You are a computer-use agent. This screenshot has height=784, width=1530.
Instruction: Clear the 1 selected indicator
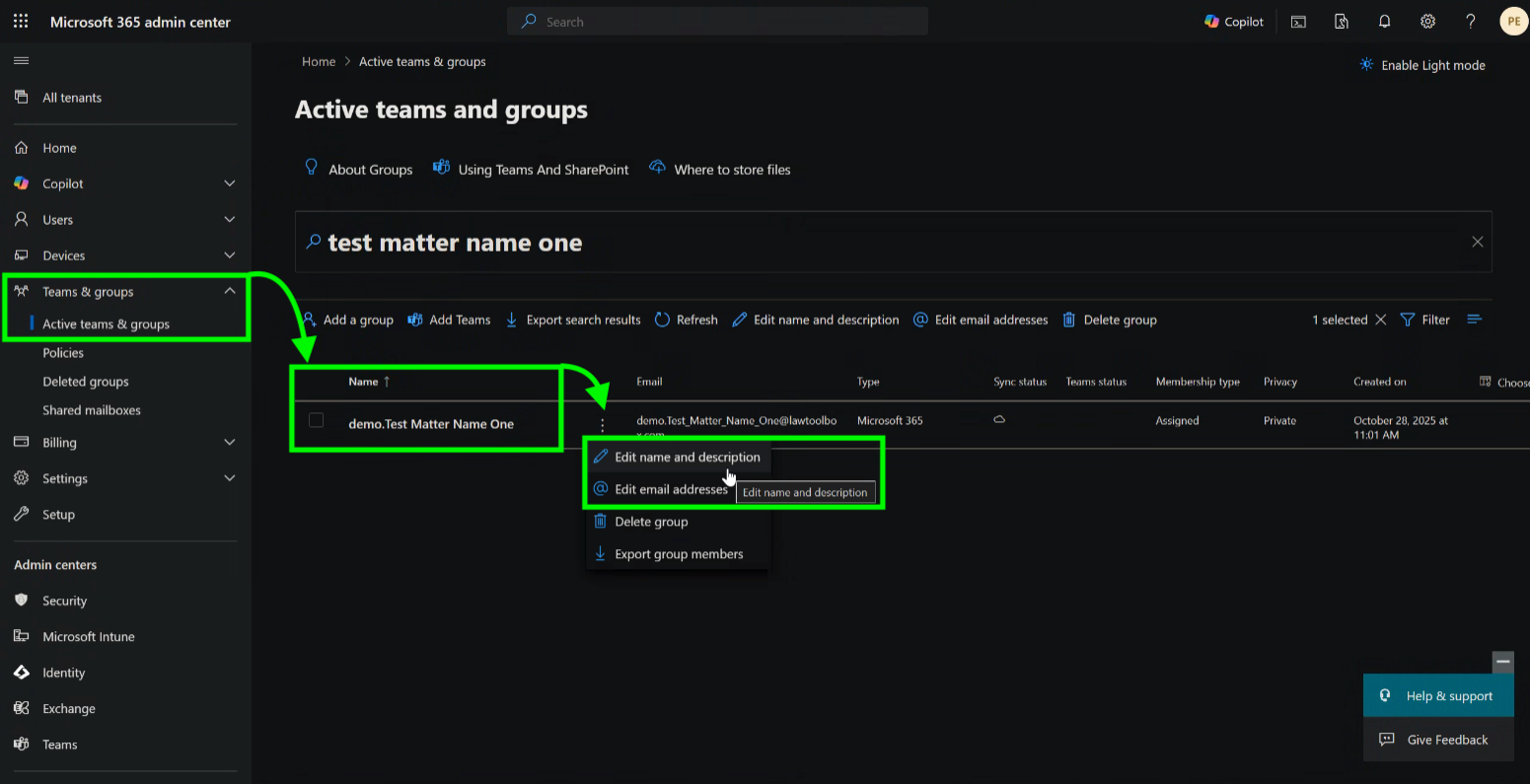click(x=1380, y=320)
